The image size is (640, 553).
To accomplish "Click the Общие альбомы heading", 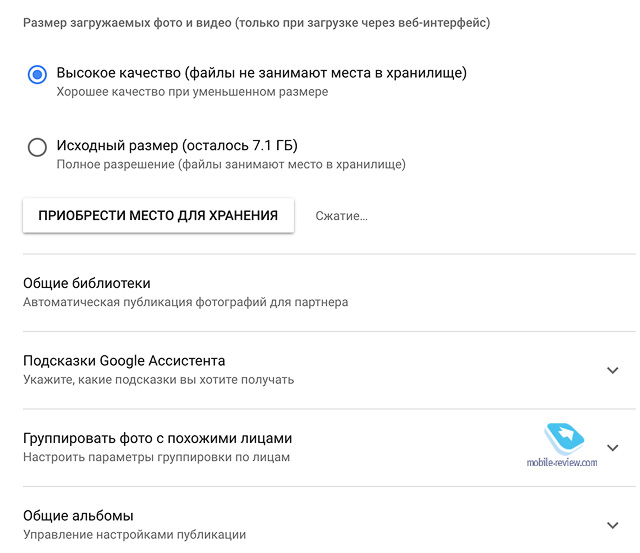I will point(78,516).
